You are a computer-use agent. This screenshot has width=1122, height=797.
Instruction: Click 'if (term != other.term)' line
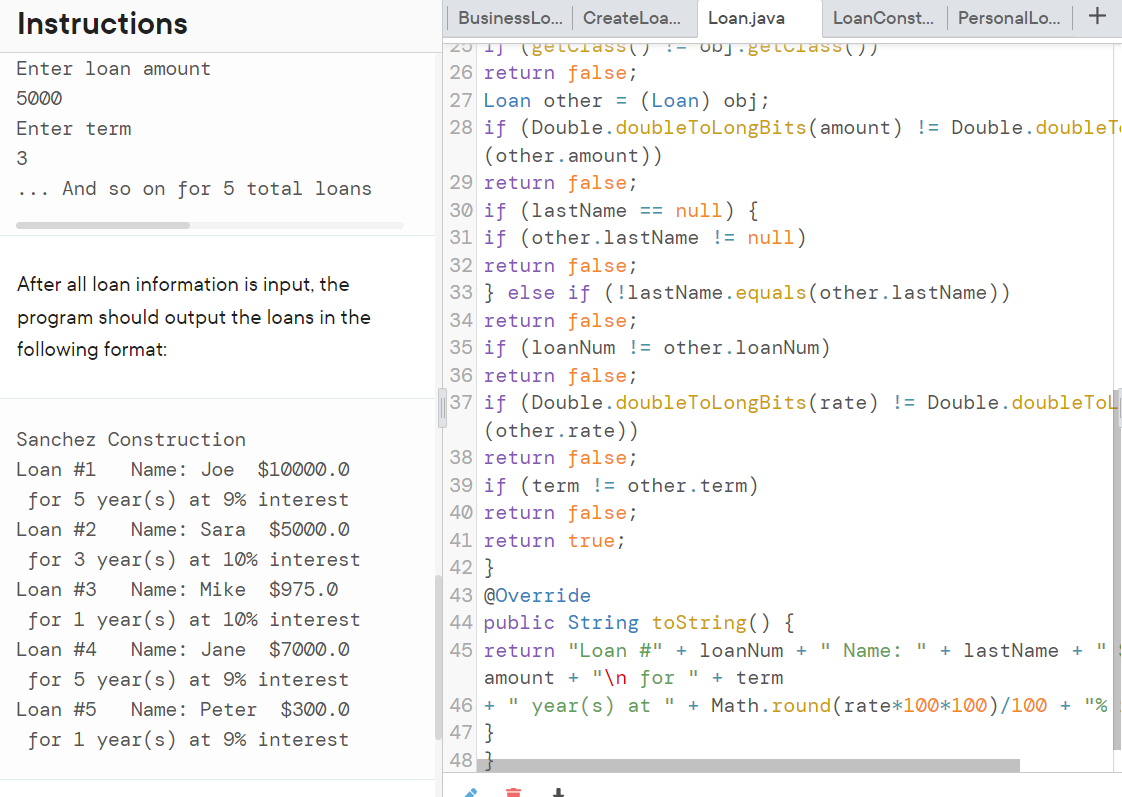pyautogui.click(x=620, y=486)
